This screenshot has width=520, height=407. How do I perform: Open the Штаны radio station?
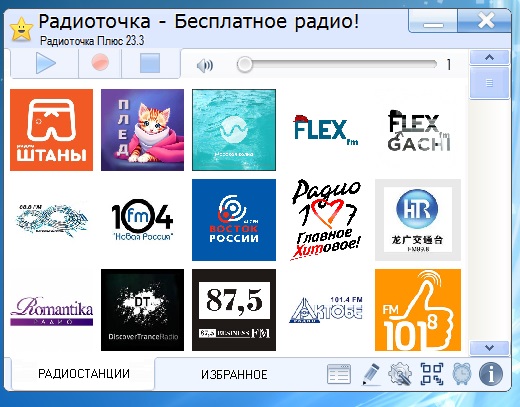[51, 130]
